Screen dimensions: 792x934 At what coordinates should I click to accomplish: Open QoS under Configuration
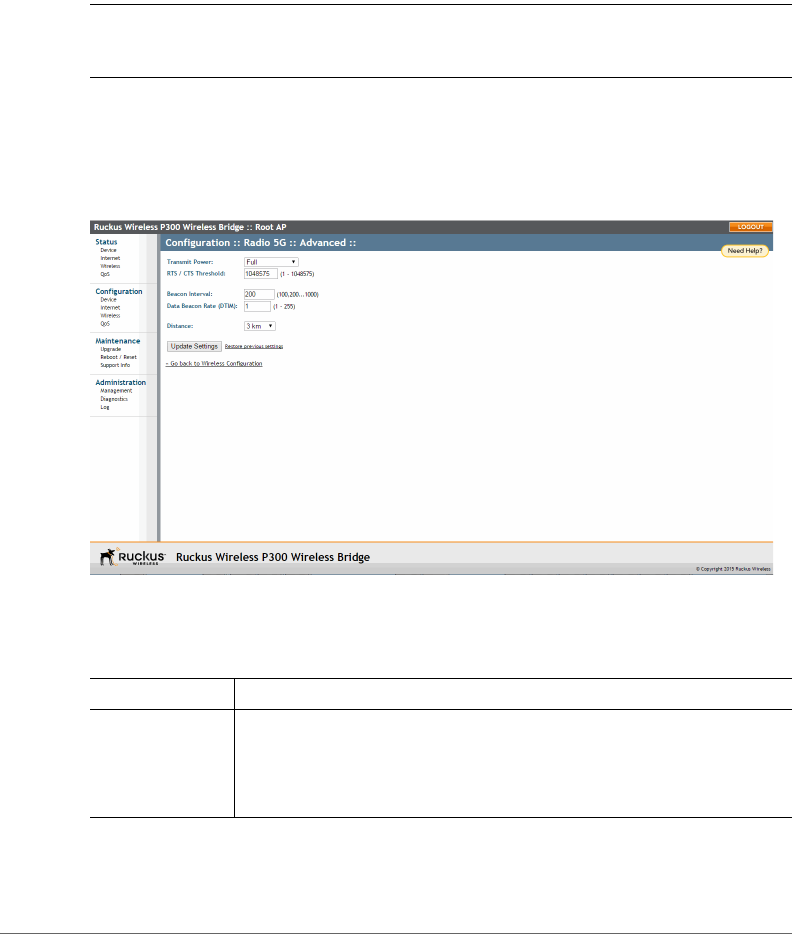[x=105, y=323]
